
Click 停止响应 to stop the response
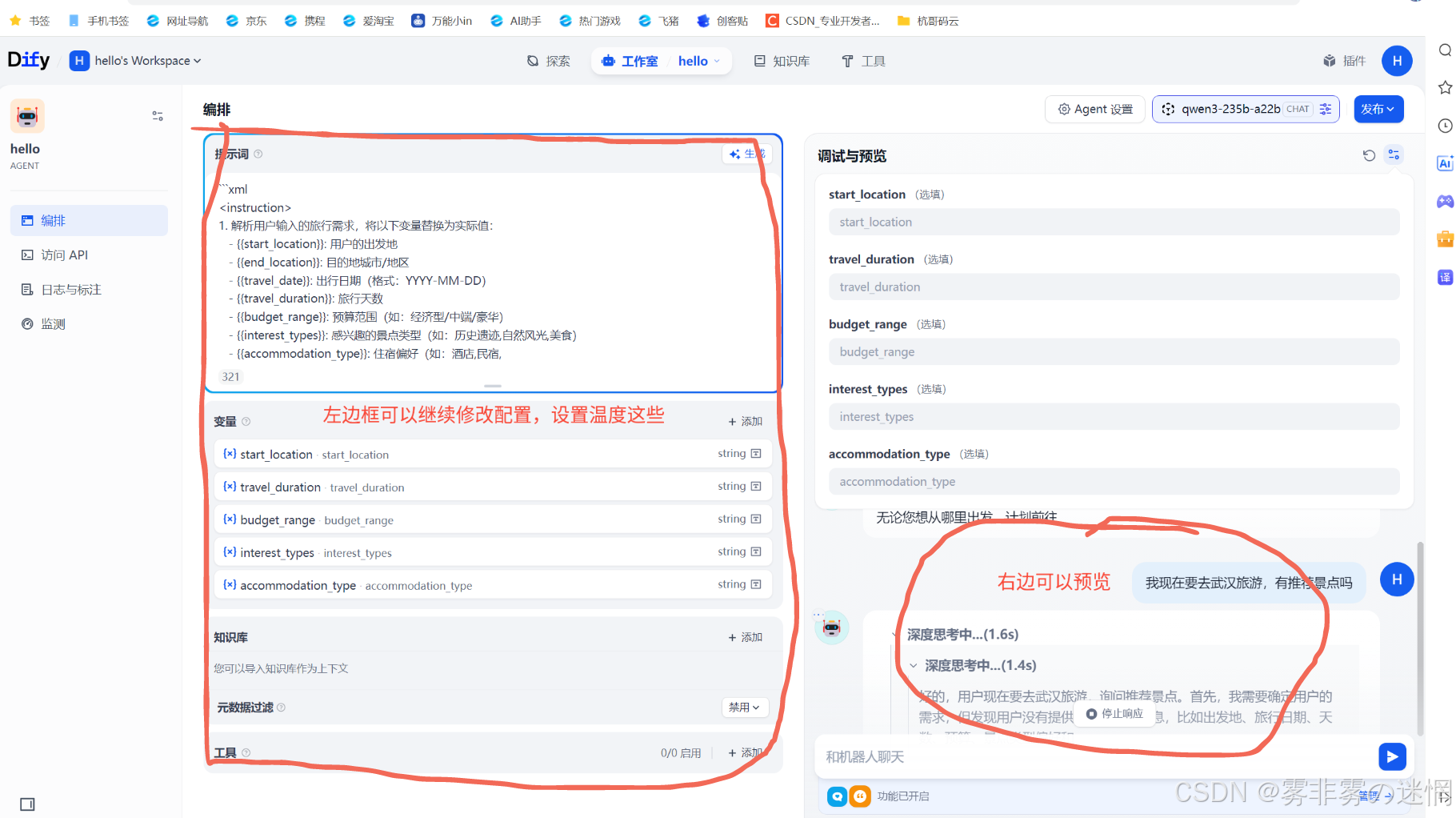1114,713
